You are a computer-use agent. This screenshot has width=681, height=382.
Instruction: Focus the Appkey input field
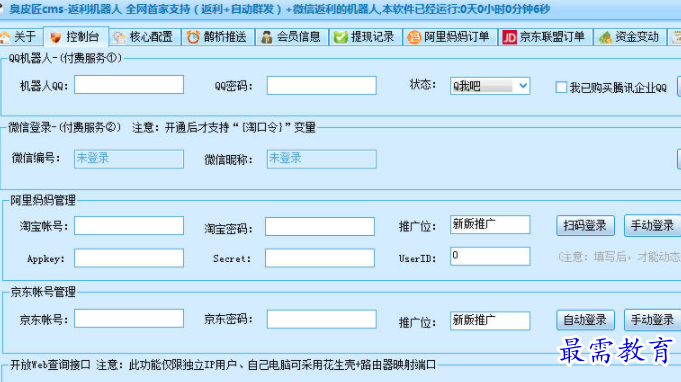click(129, 258)
